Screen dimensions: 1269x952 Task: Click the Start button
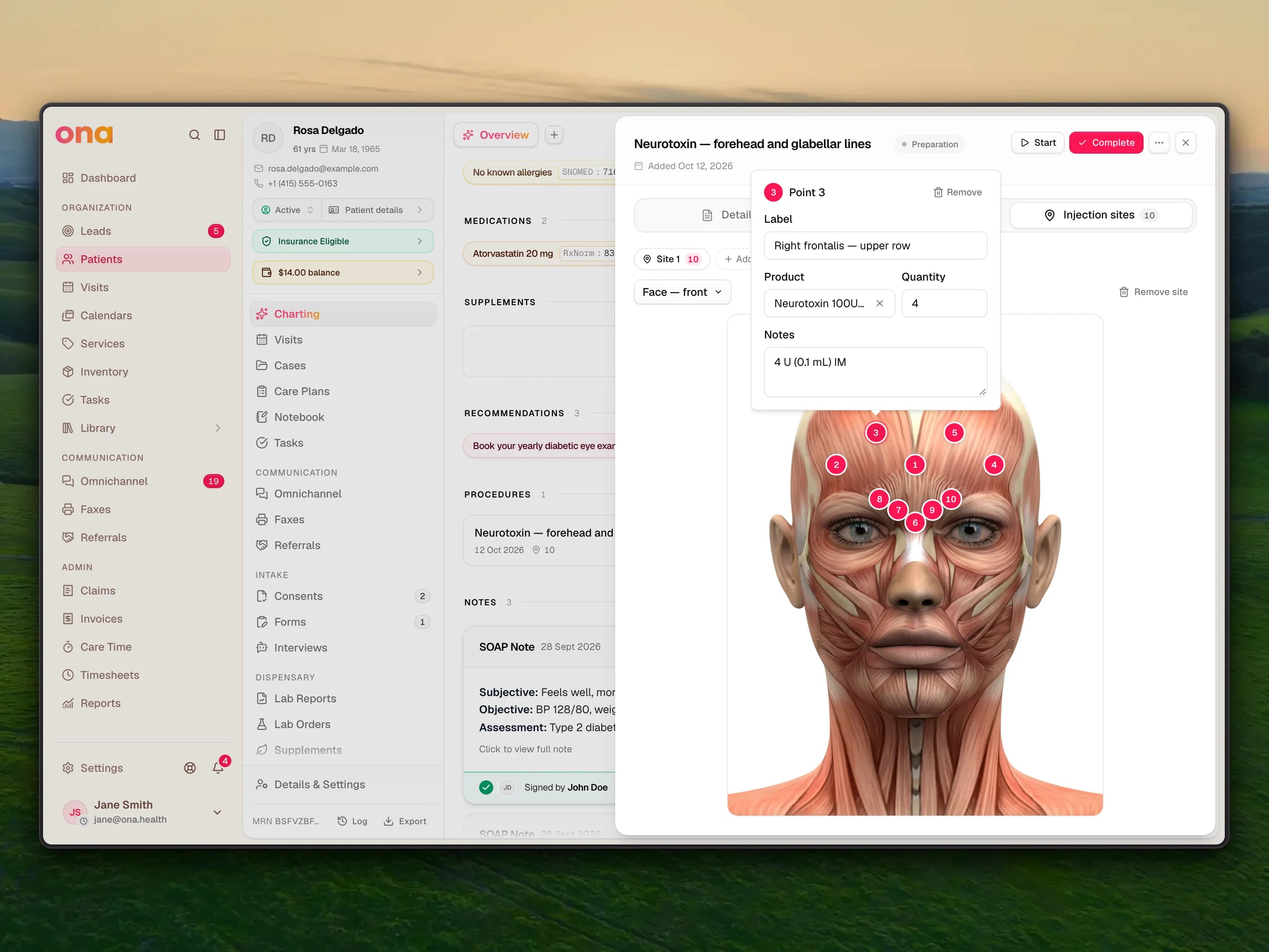pos(1038,143)
